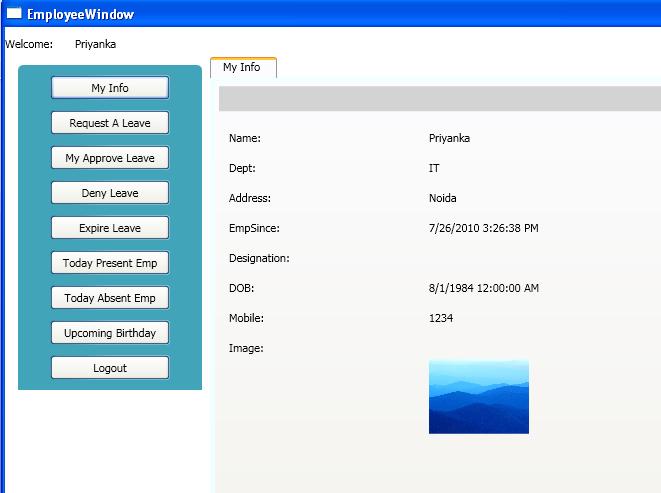Screen dimensions: 661x493
Task: Click the Address: label
Action: pos(250,198)
